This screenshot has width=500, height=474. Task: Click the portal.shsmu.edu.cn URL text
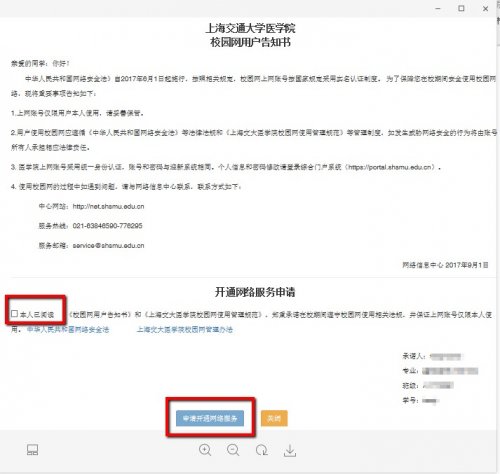point(391,167)
